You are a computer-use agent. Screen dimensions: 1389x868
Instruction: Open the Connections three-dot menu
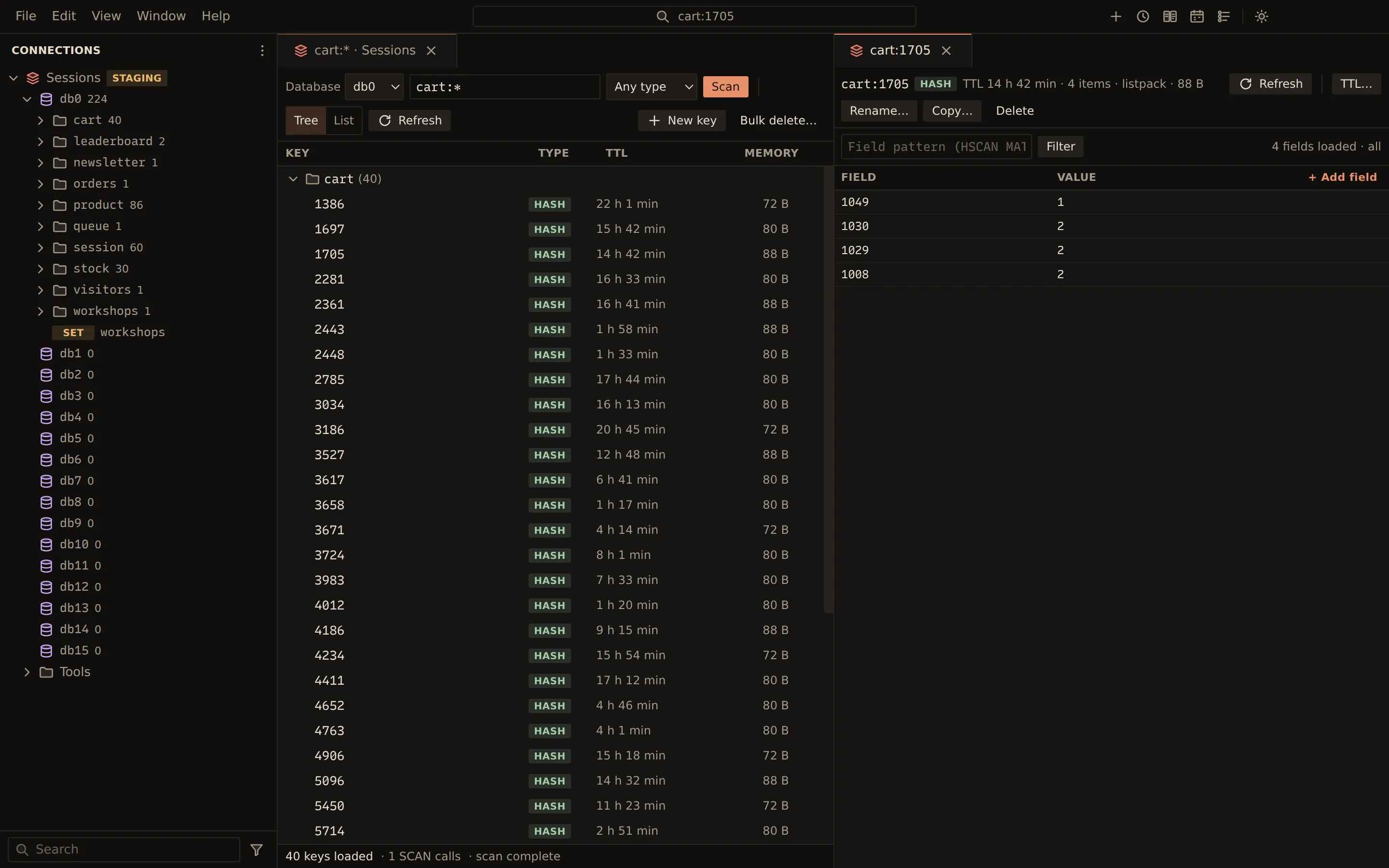click(262, 51)
